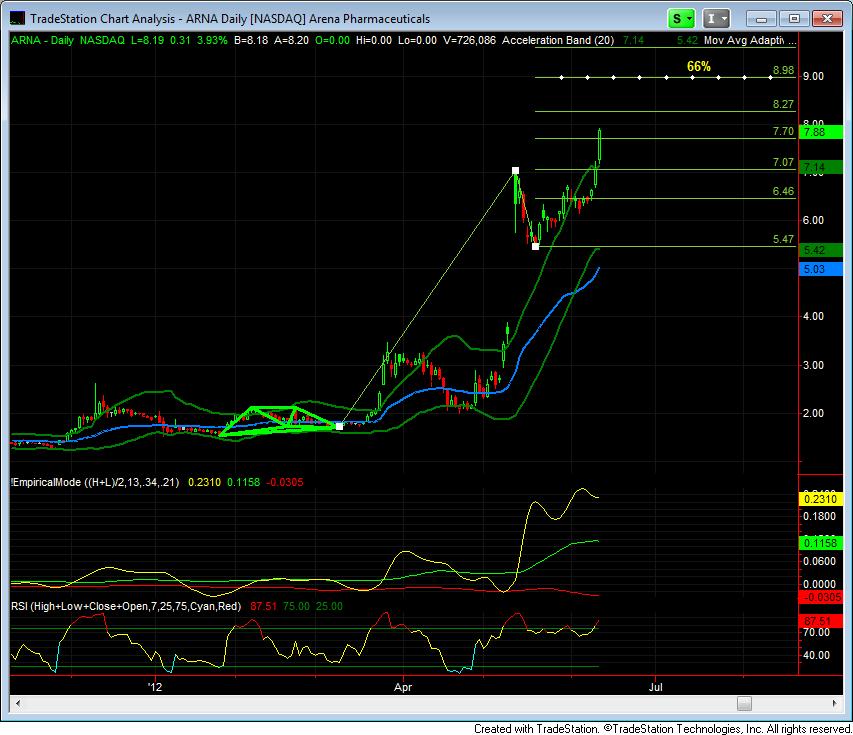Click the 9.00 price axis value
The height and width of the screenshot is (735, 853).
coord(813,76)
